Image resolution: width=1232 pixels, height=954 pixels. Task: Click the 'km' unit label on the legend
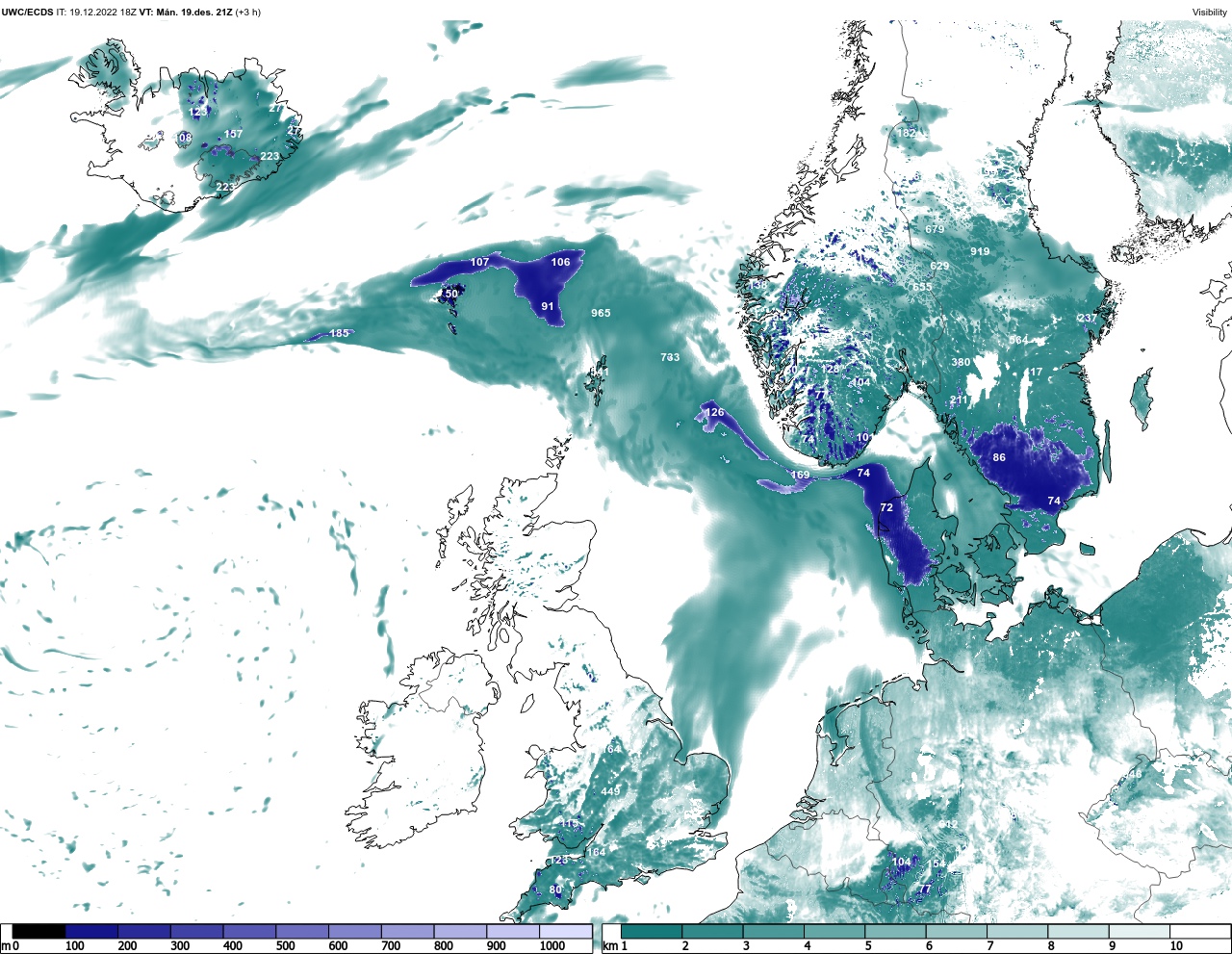(x=609, y=946)
